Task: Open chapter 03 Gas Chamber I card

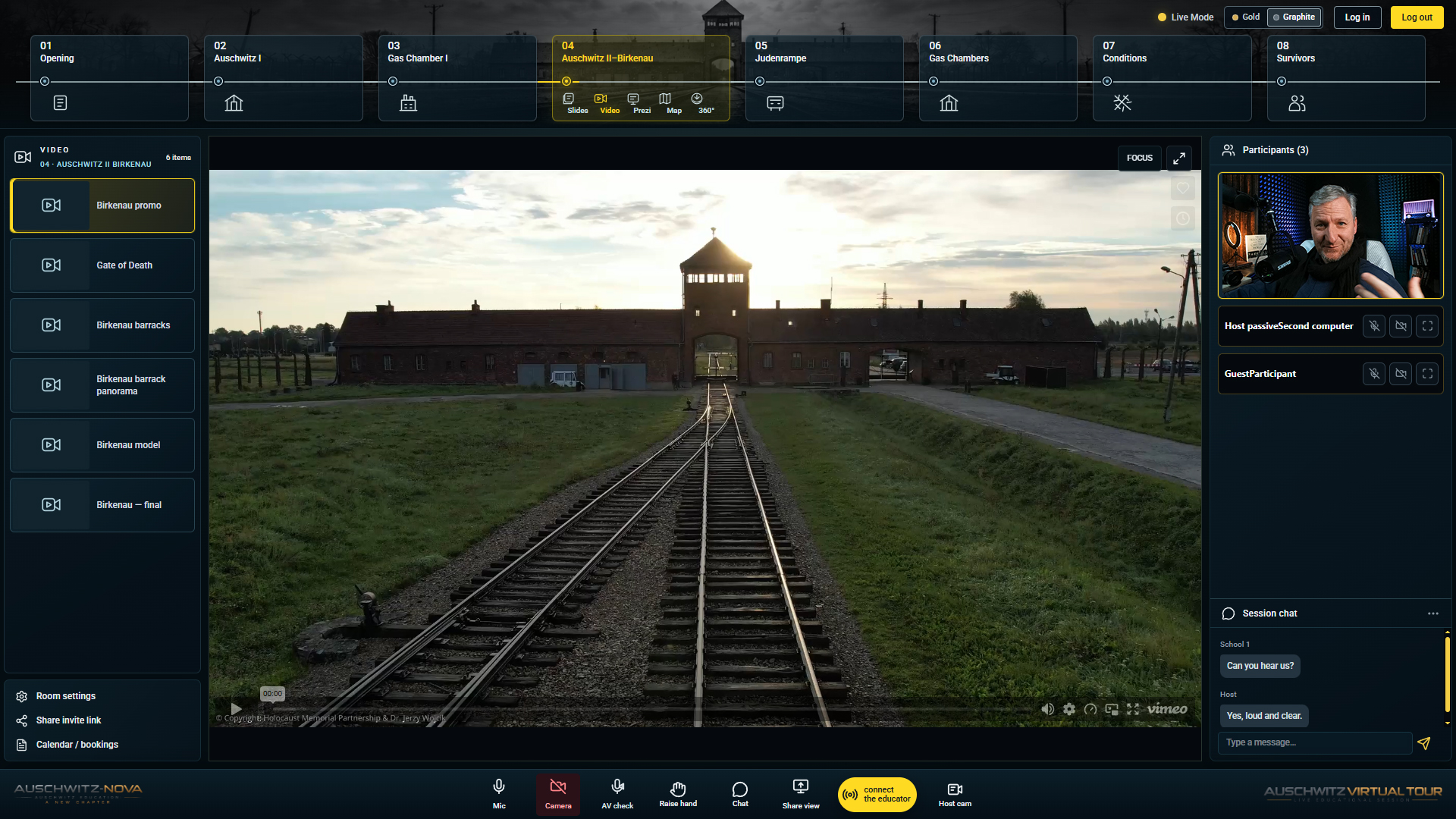Action: 457,77
